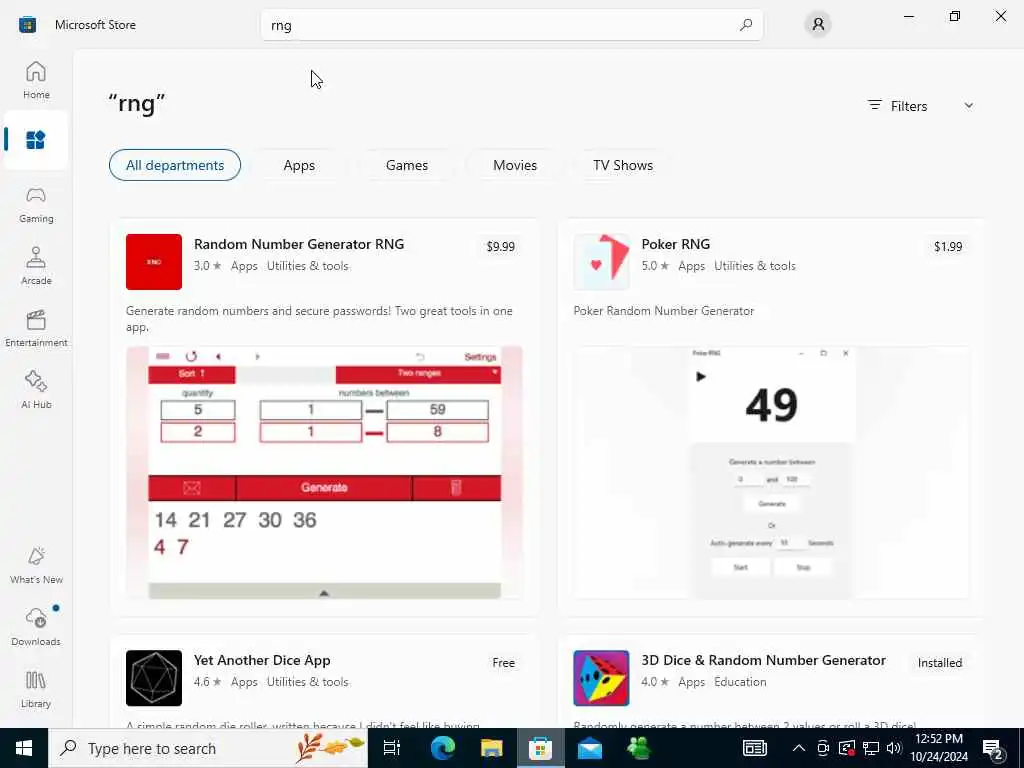This screenshot has height=768, width=1024.
Task: Open the Yet Another Dice App title
Action: tap(262, 660)
